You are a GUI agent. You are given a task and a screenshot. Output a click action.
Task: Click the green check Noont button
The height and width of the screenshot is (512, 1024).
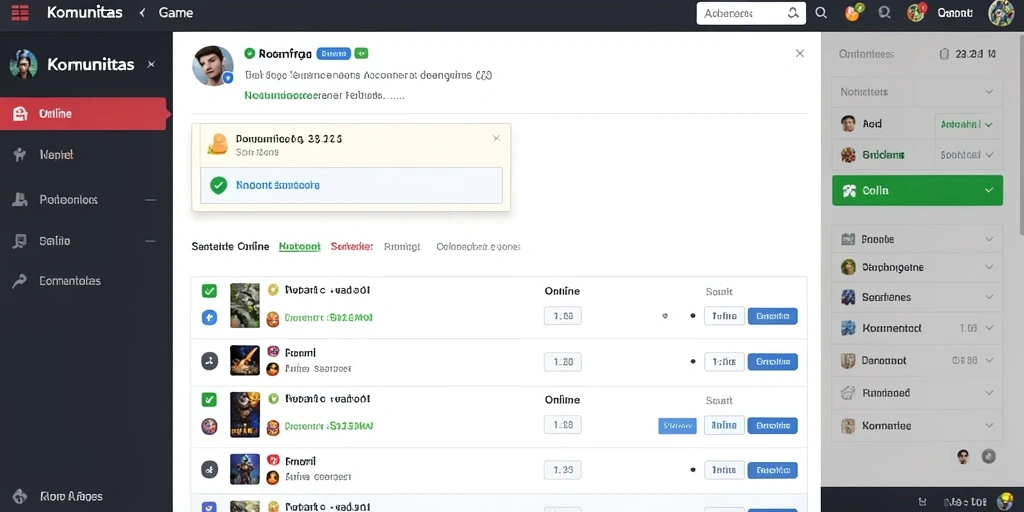(x=351, y=185)
